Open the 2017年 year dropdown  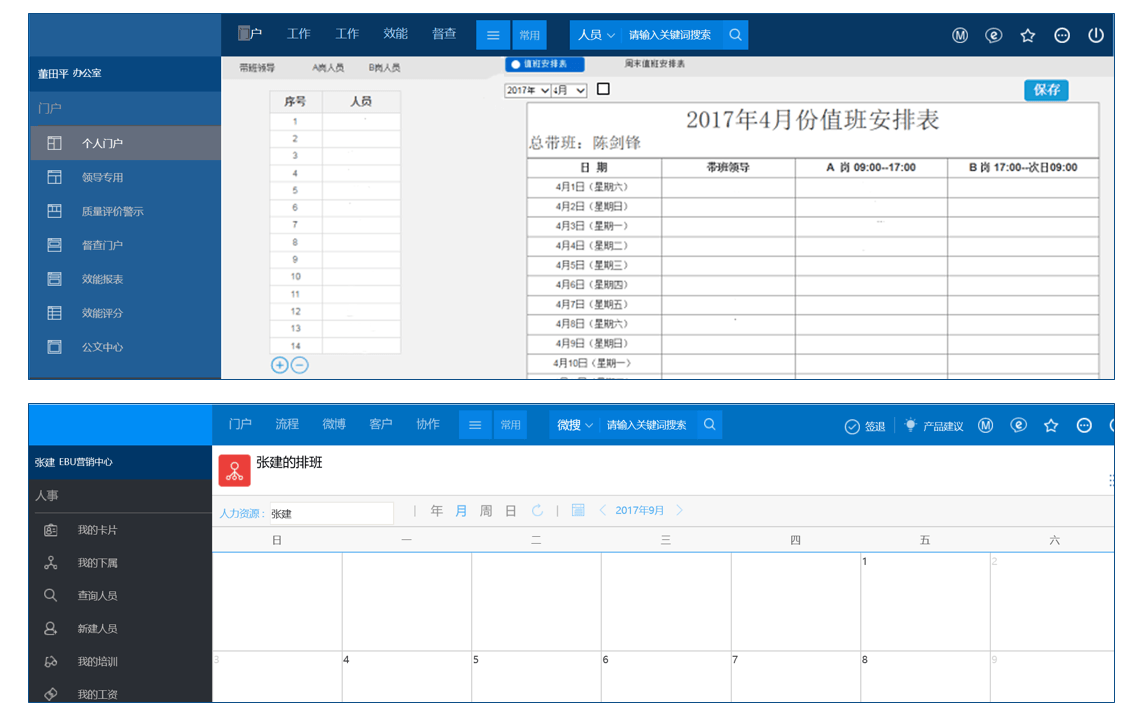coord(527,90)
